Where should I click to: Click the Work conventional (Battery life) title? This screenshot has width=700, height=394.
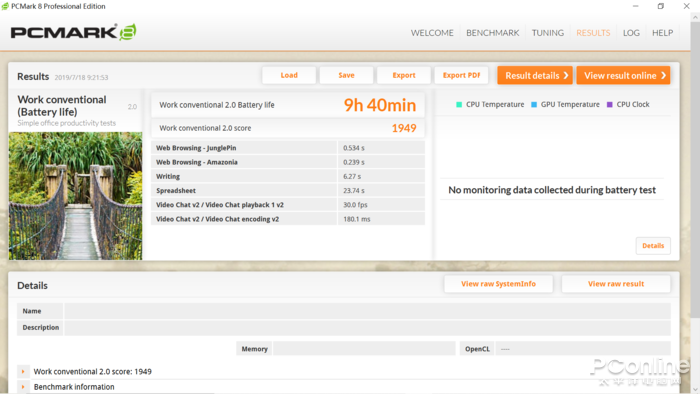tap(62, 106)
